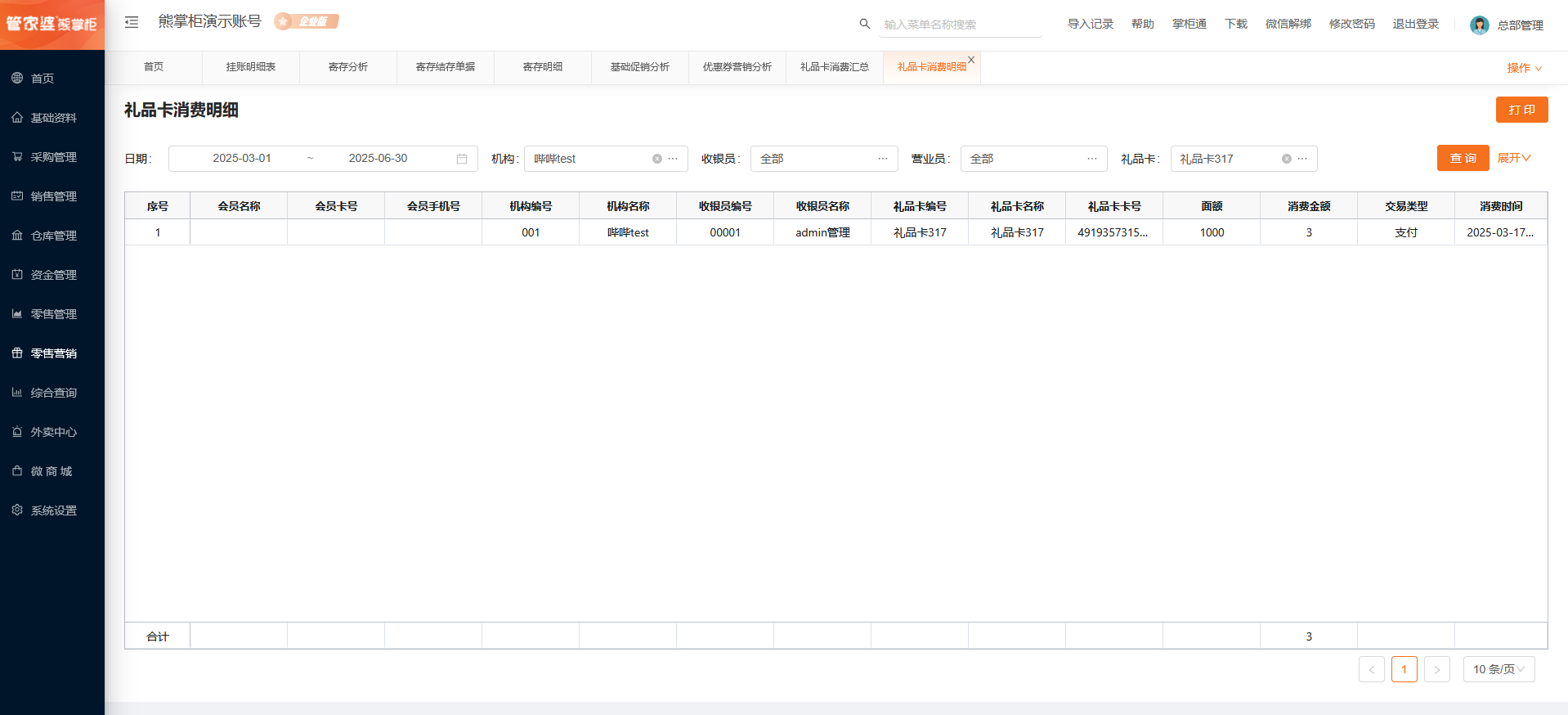This screenshot has height=715, width=1568.
Task: Open the 收银员 全部 selector
Action: pyautogui.click(x=824, y=159)
